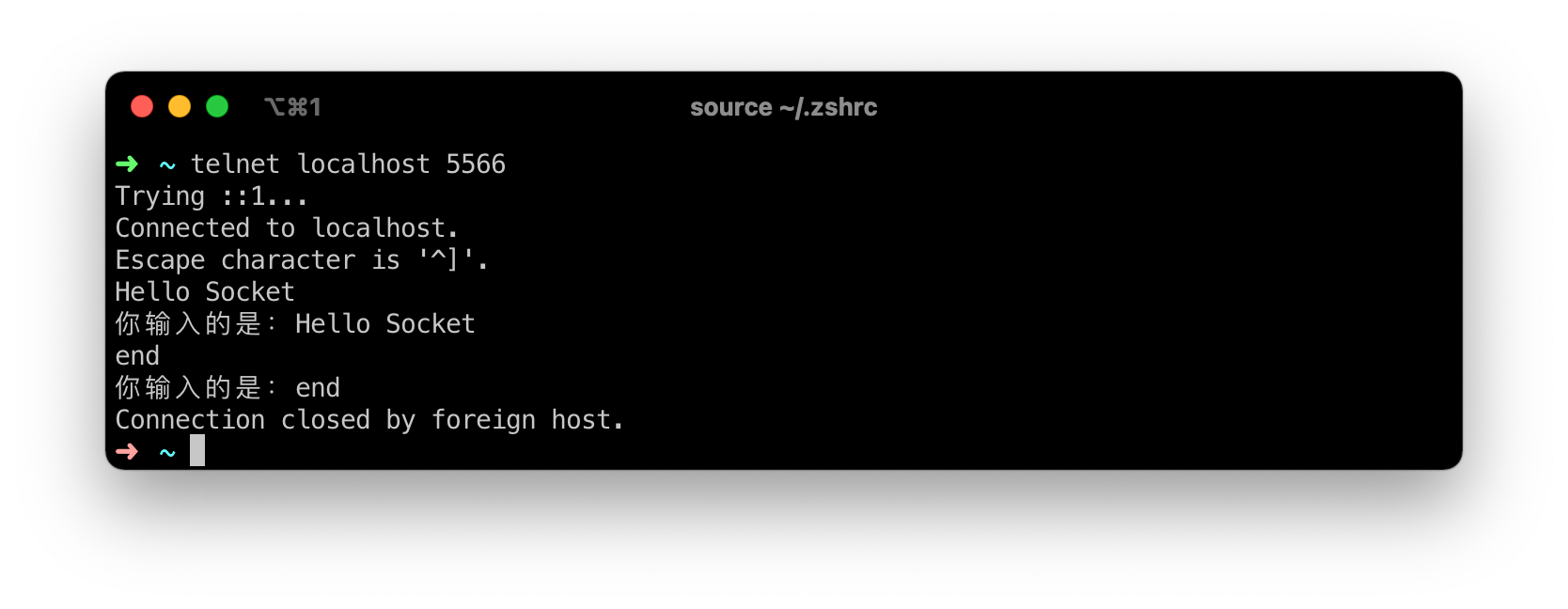This screenshot has width=1568, height=609.
Task: Select the 'Connected to localhost.' line
Action: [x=287, y=227]
